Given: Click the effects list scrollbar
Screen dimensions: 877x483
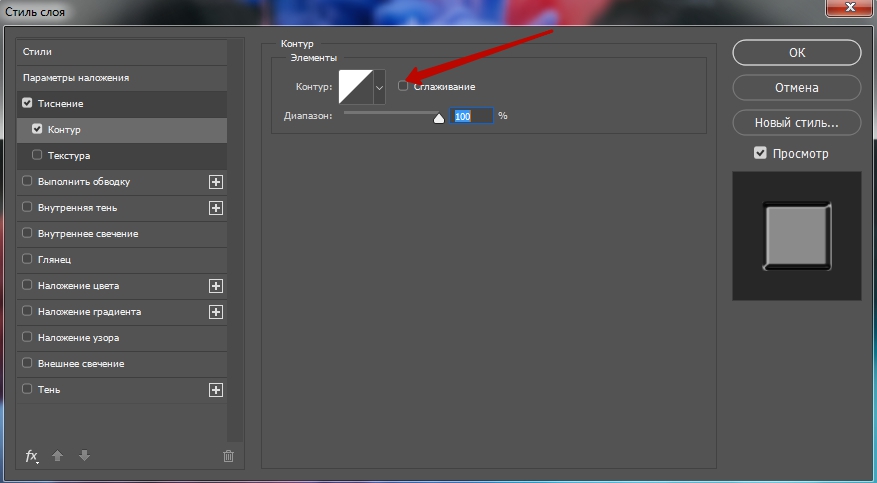Looking at the screenshot, I should click(x=235, y=240).
